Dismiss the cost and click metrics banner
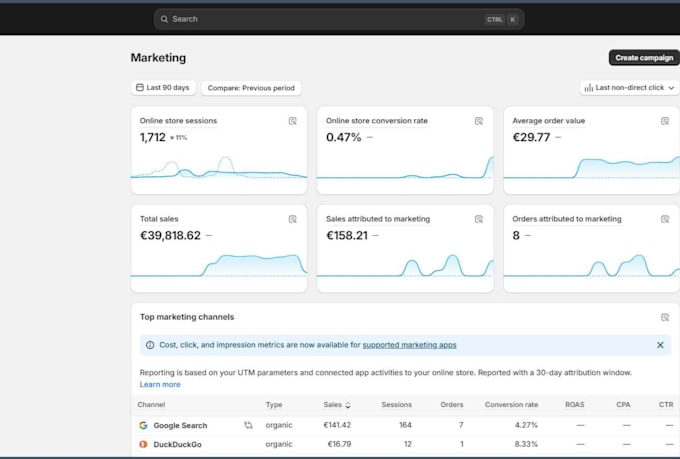 click(660, 345)
